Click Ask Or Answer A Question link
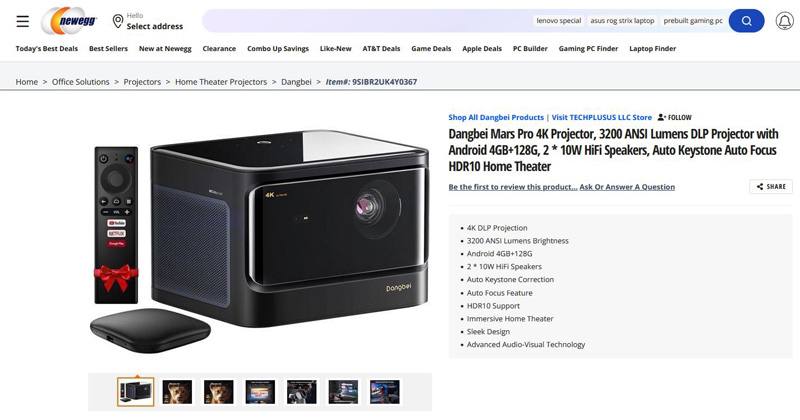The width and height of the screenshot is (800, 420). 627,187
